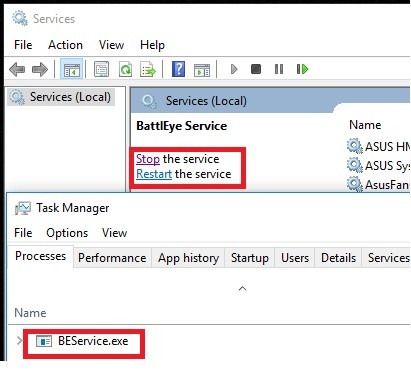This screenshot has height=370, width=411.
Task: Click the BattlEye Service heading
Action: pos(182,126)
